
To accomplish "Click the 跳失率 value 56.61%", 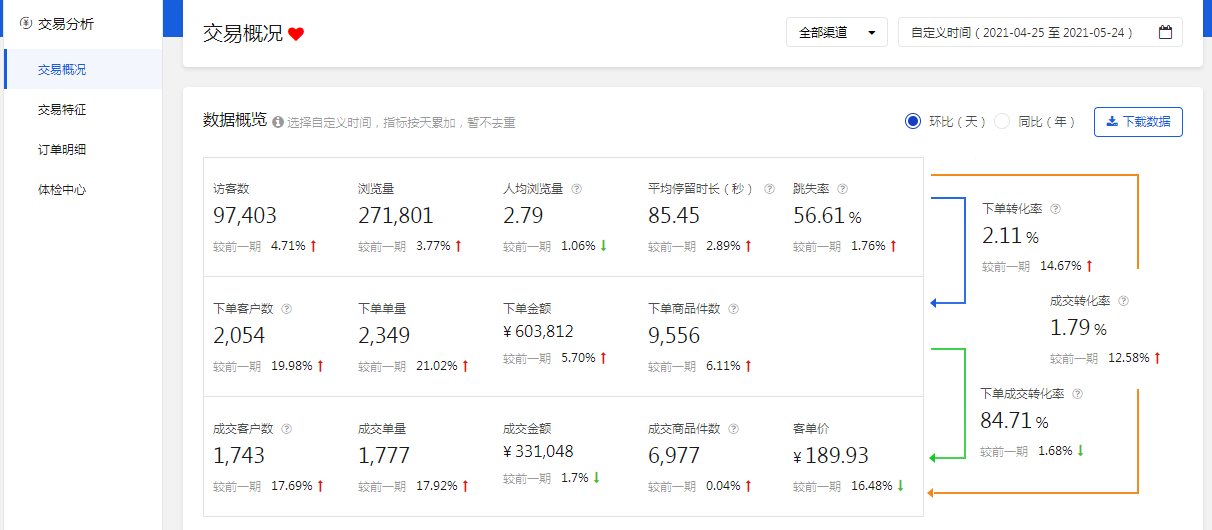I will pyautogui.click(x=827, y=215).
